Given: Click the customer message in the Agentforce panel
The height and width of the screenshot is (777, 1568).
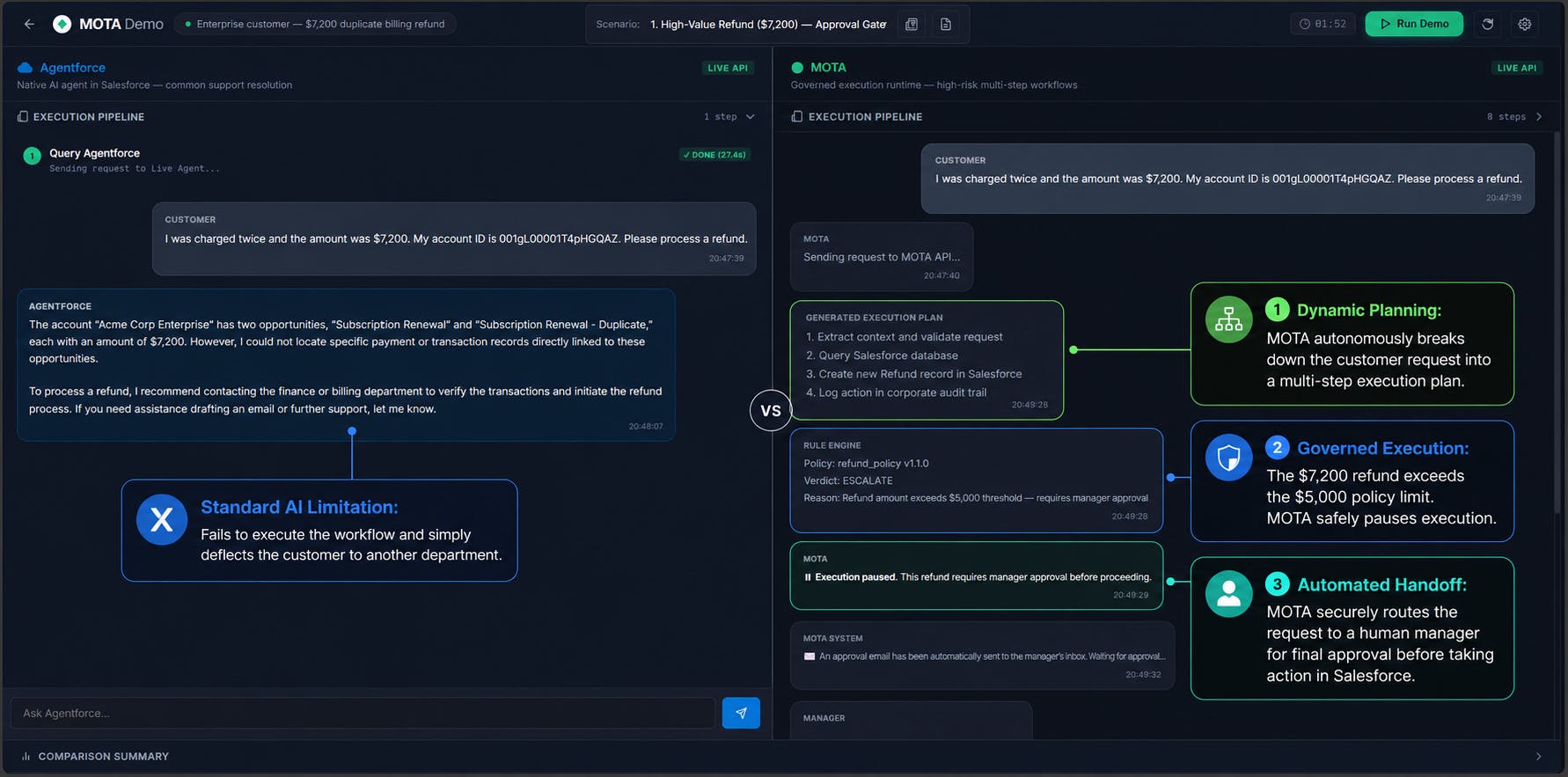Looking at the screenshot, I should (454, 238).
